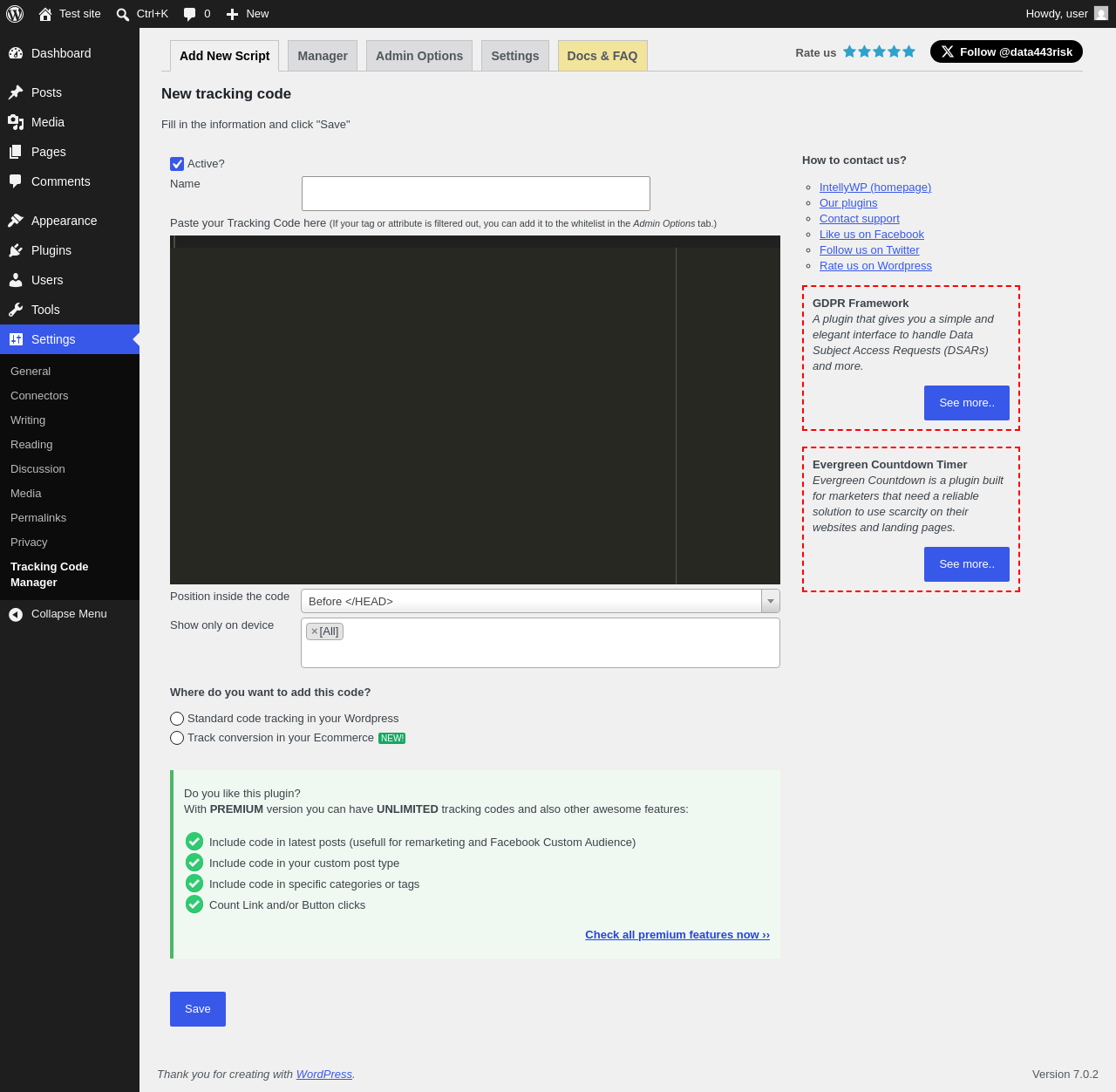The width and height of the screenshot is (1116, 1092).
Task: Click the "Version 7.0.2" footer text
Action: 1065,1075
